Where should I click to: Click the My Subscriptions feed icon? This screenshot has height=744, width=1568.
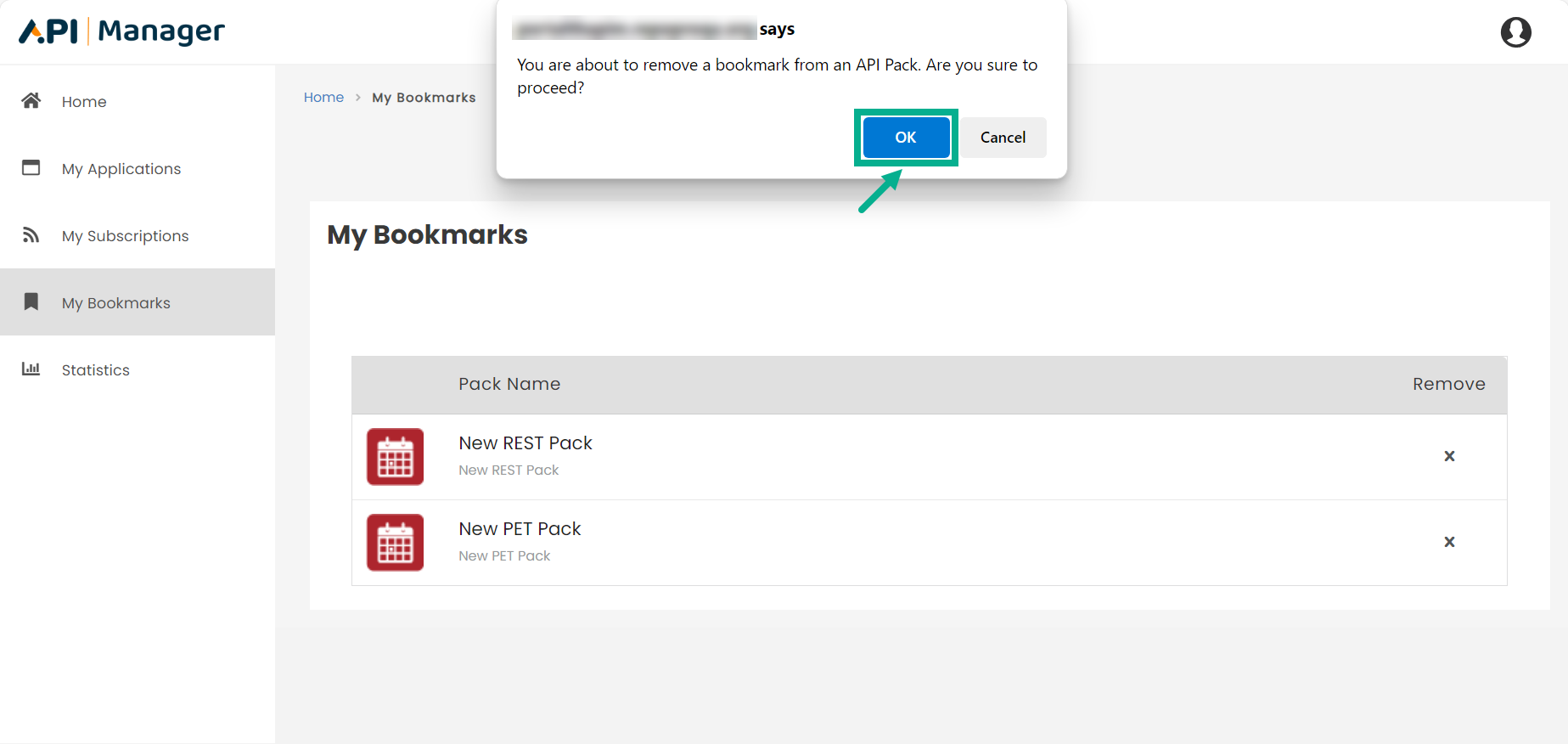pyautogui.click(x=31, y=234)
